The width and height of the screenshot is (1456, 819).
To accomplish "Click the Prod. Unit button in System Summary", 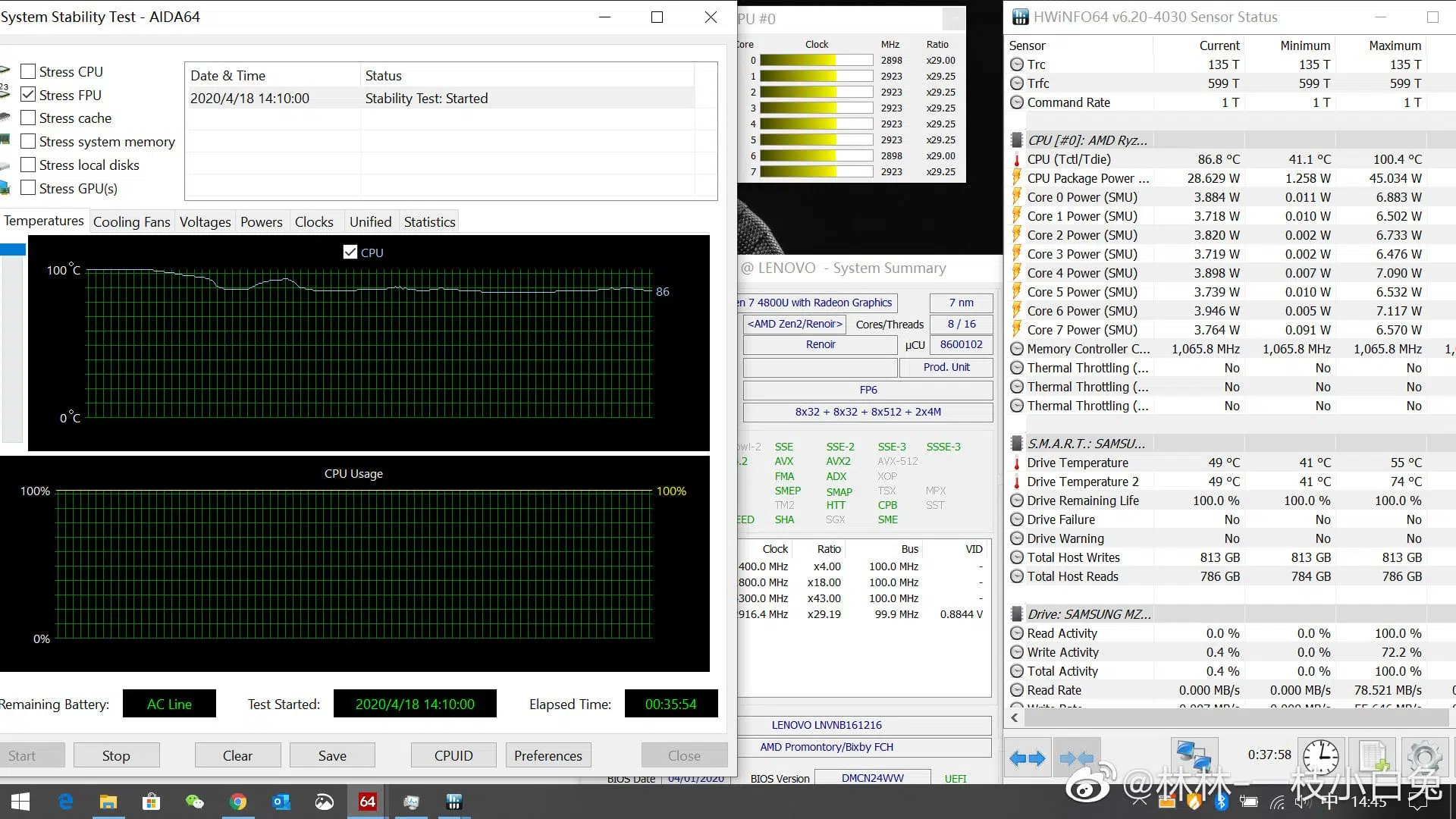I will coord(946,367).
